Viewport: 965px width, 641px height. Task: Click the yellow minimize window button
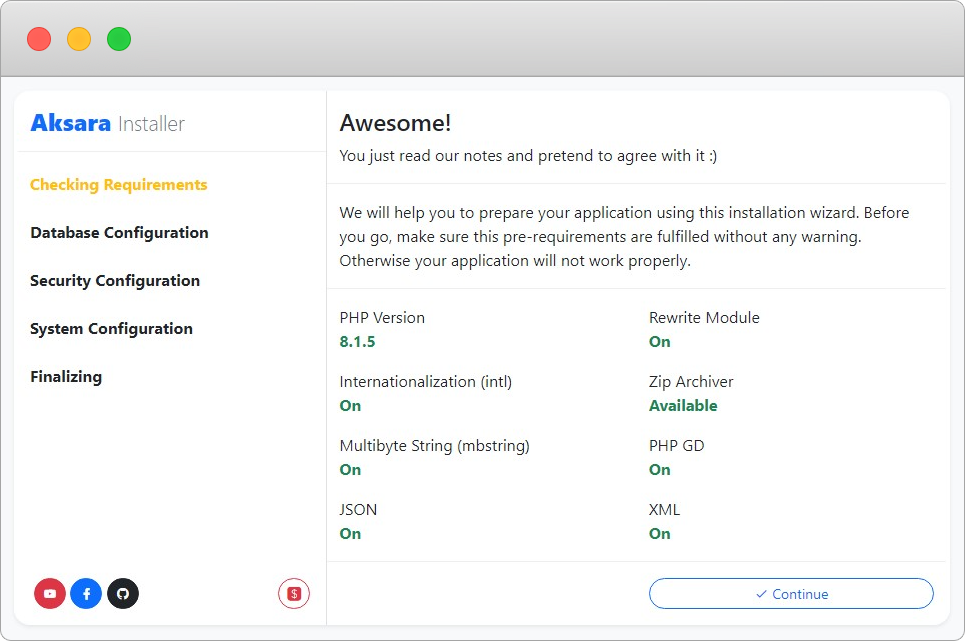(79, 39)
